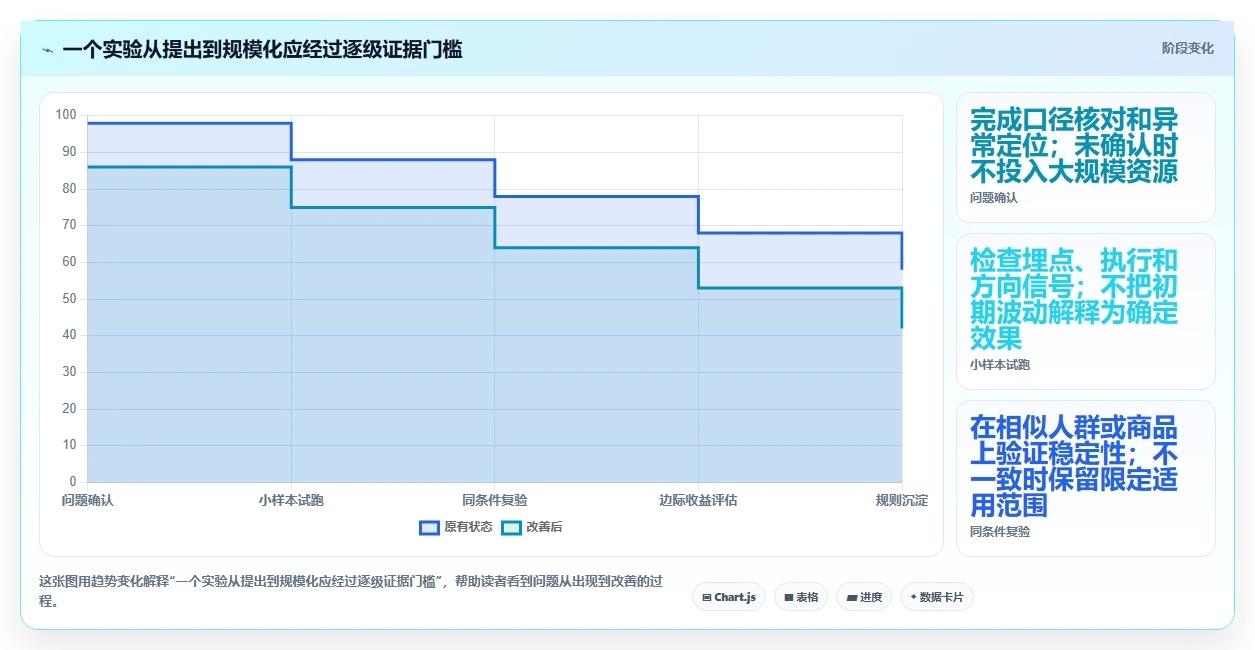Click the description text below the chart
Viewport: 1255px width, 650px height.
351,591
